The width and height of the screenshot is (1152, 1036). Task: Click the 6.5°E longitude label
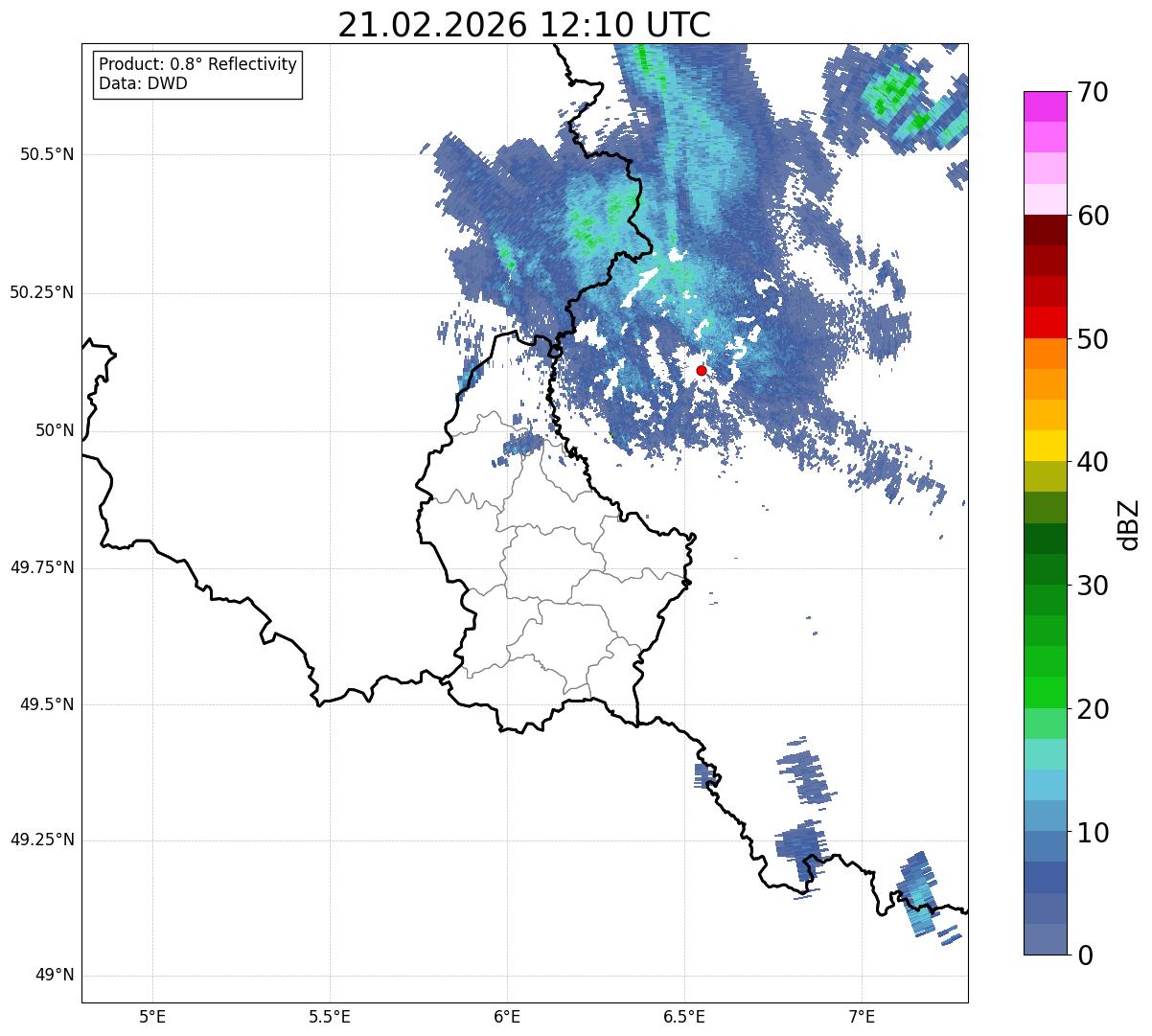click(684, 1017)
